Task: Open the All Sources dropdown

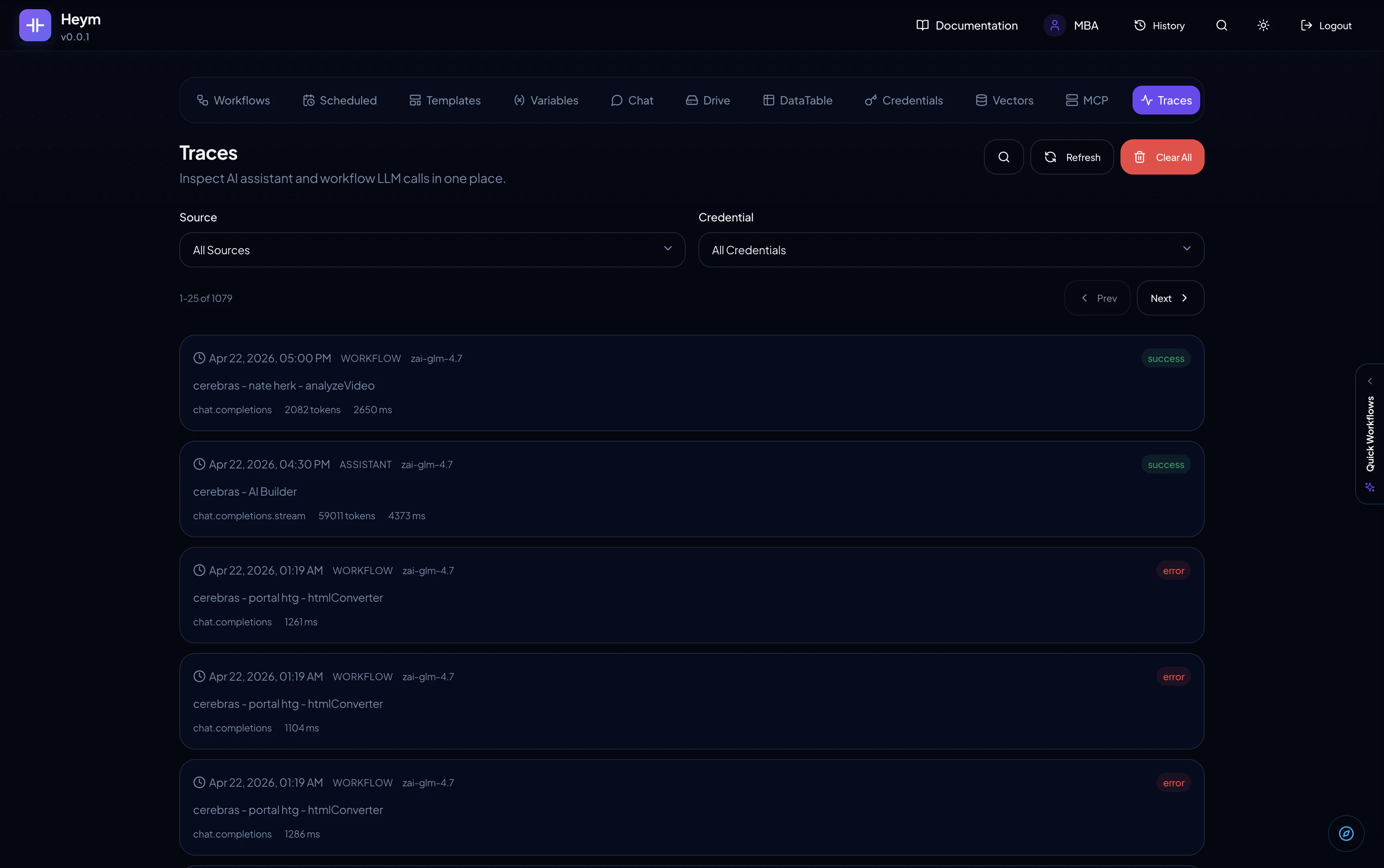Action: [x=431, y=250]
